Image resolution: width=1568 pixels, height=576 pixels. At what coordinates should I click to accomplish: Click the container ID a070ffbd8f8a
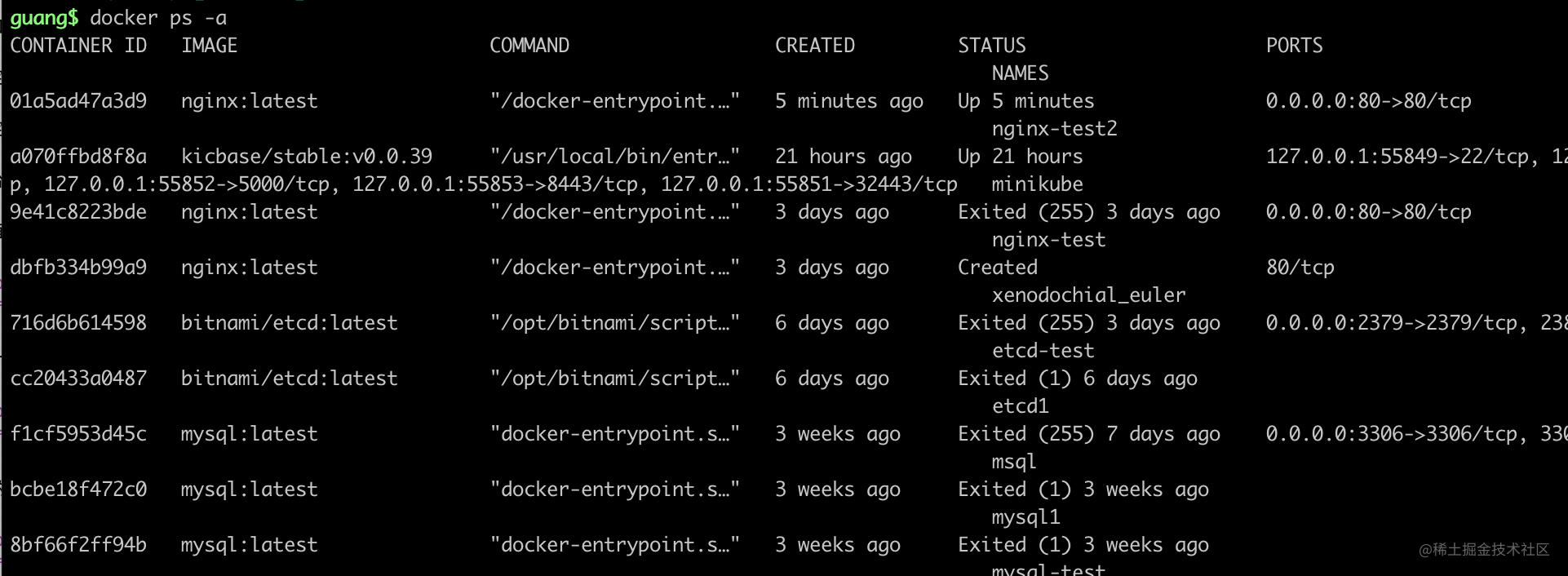(78, 157)
